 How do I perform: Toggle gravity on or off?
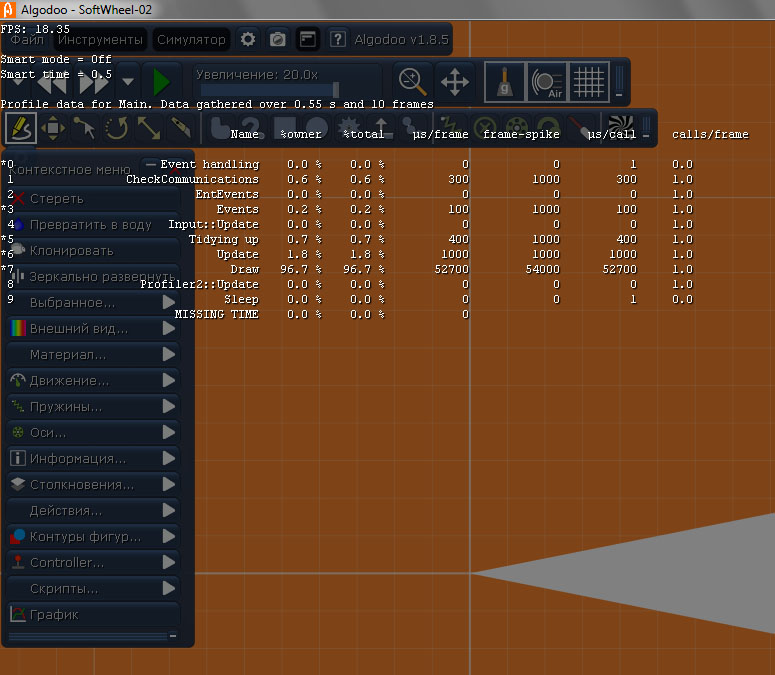[505, 82]
